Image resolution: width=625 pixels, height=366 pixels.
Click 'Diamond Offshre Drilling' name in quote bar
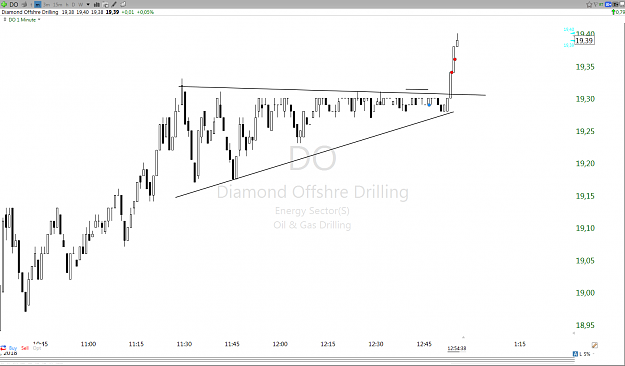click(x=30, y=12)
